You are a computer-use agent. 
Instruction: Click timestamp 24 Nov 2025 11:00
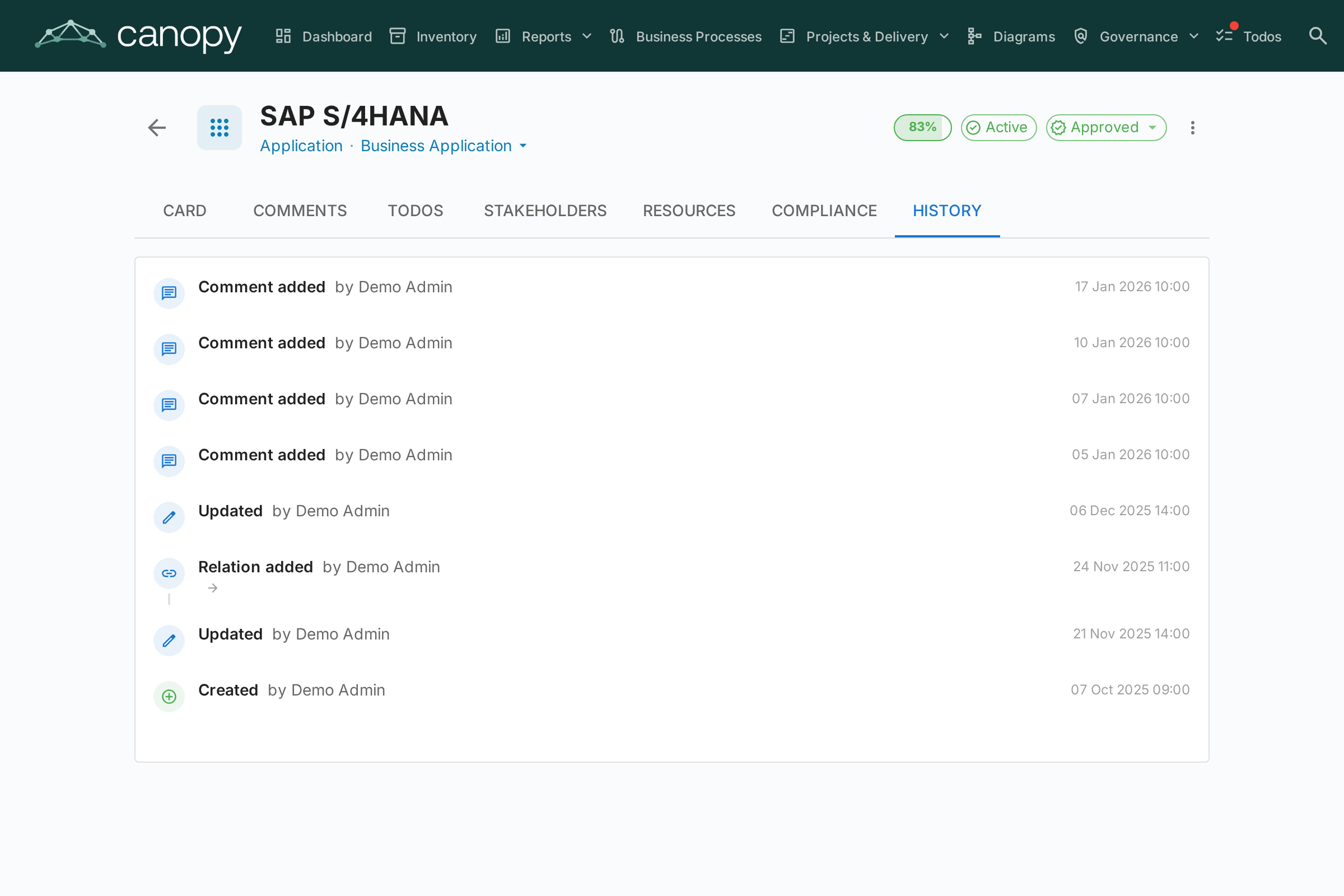pos(1131,566)
